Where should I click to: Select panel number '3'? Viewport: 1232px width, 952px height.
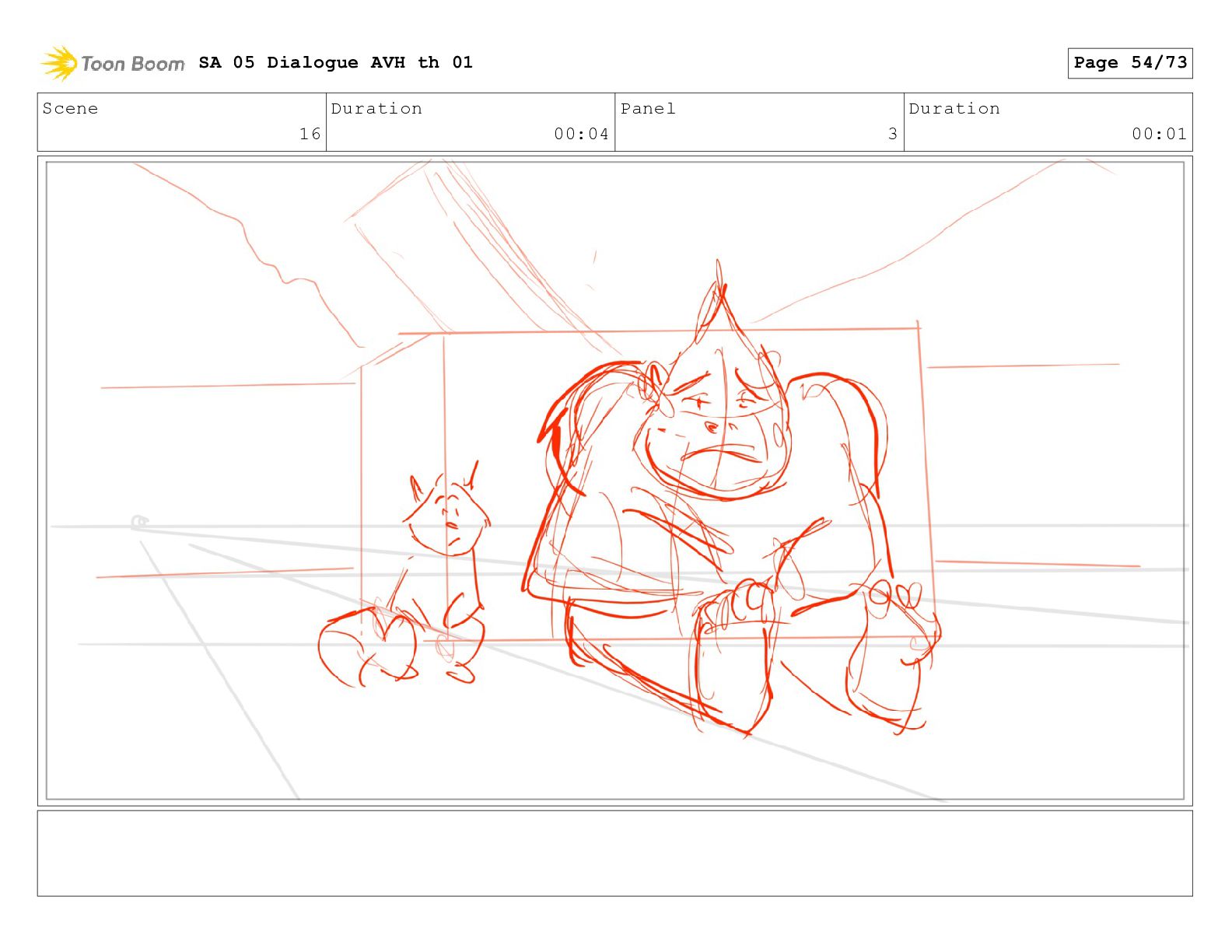pyautogui.click(x=893, y=134)
